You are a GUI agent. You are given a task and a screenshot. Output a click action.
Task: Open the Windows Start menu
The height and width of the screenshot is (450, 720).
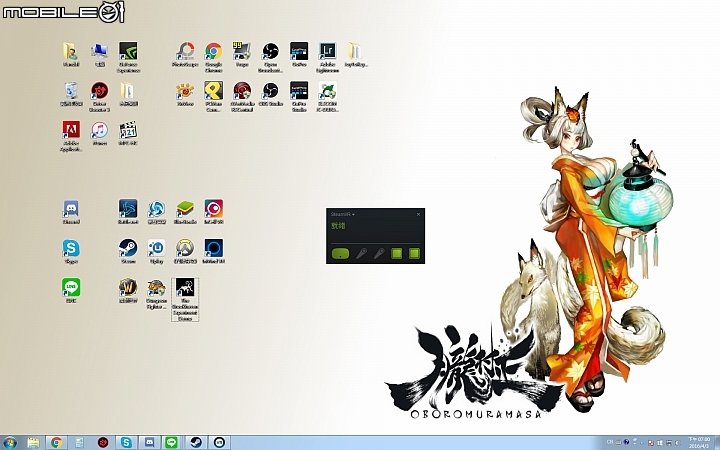coord(9,443)
